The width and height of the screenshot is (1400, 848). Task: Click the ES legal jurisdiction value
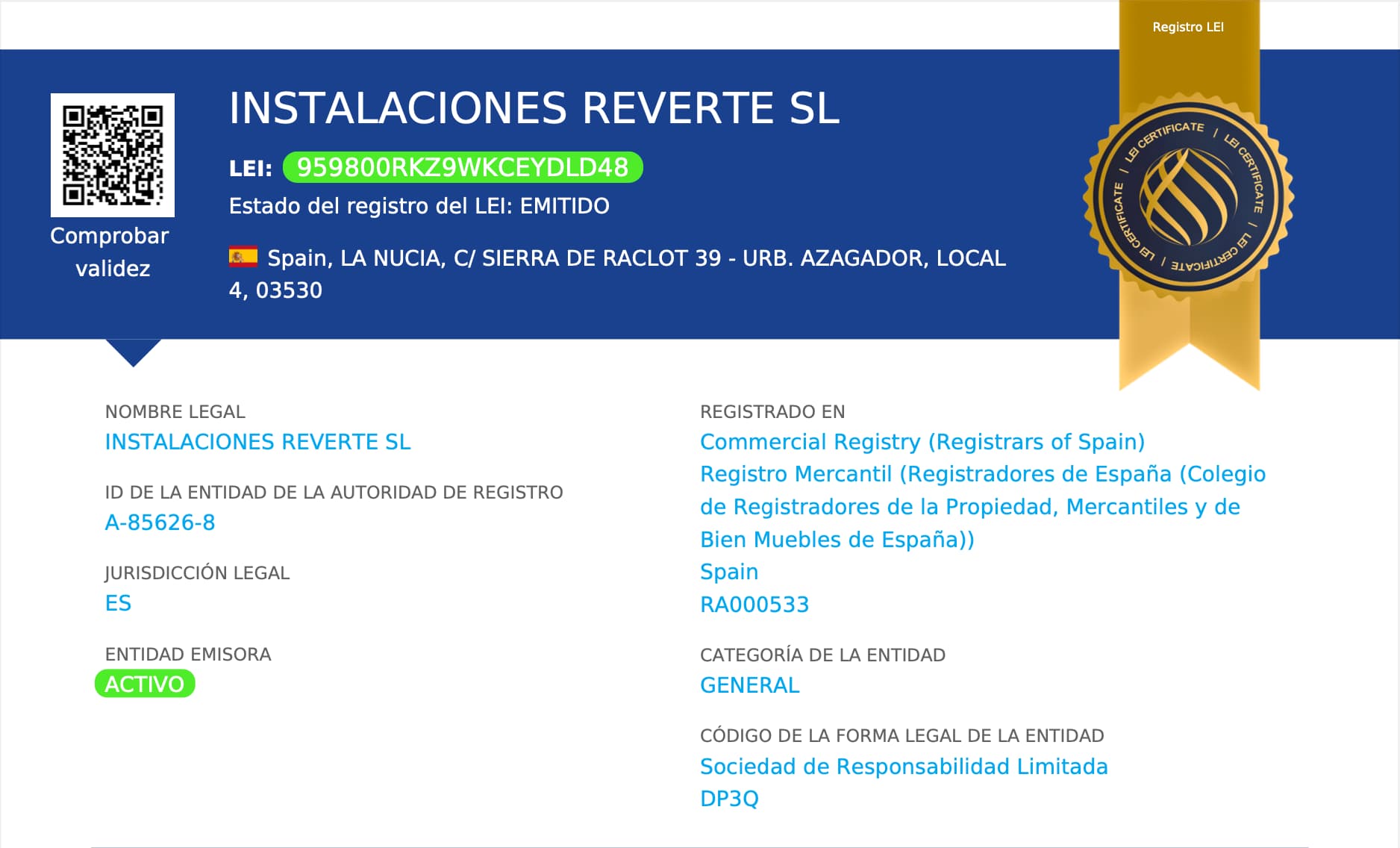coord(118,603)
